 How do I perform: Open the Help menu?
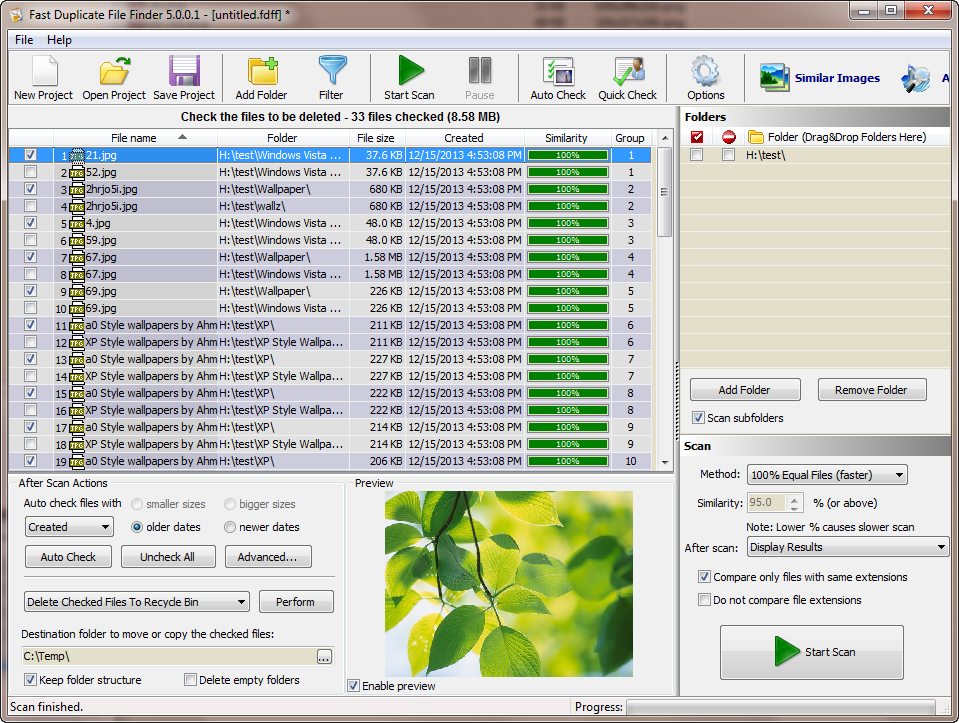60,40
